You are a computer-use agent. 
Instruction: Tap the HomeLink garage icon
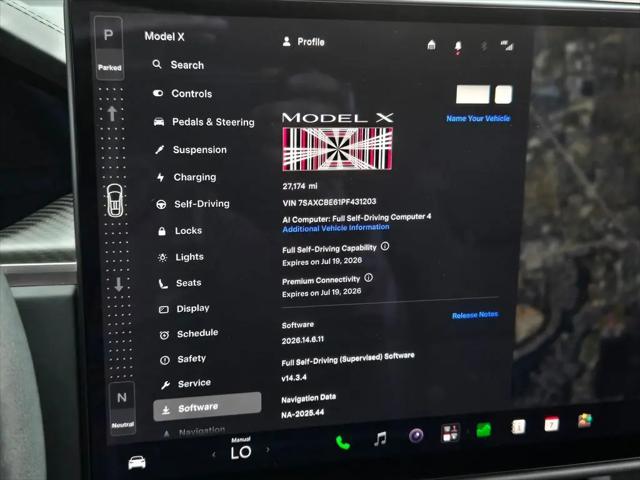(431, 44)
